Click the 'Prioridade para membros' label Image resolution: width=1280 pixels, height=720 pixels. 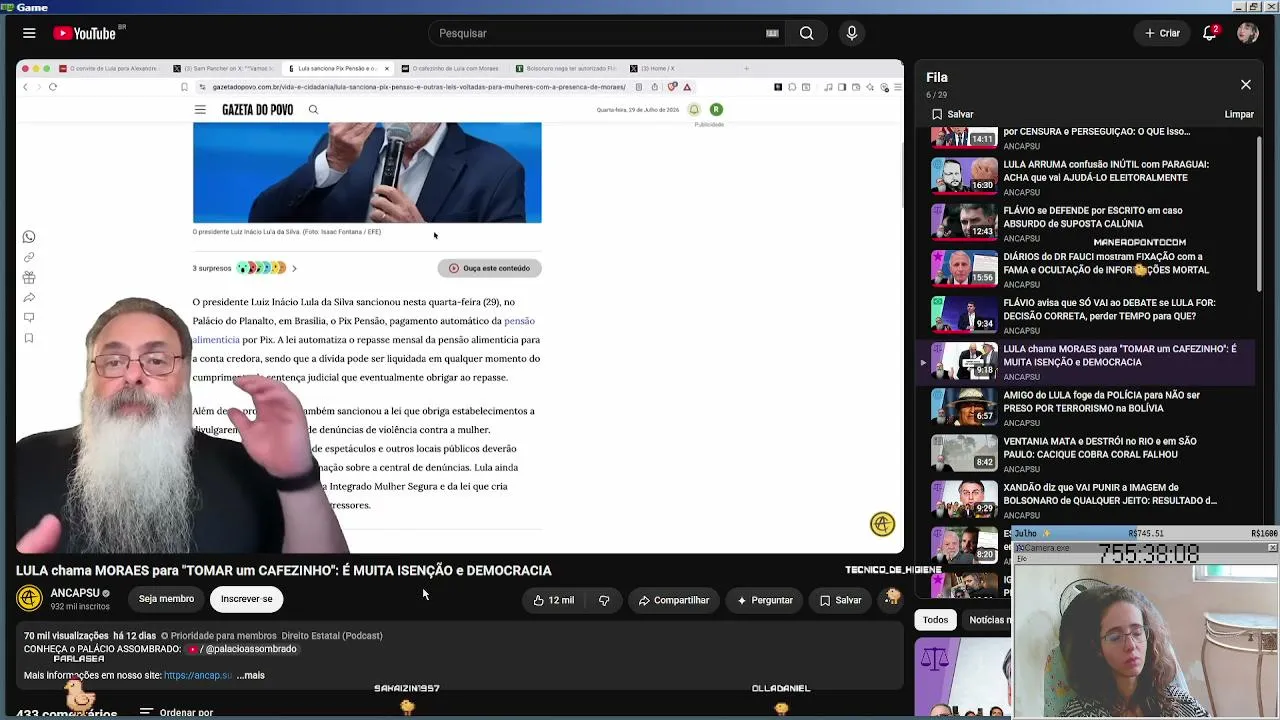click(x=218, y=636)
